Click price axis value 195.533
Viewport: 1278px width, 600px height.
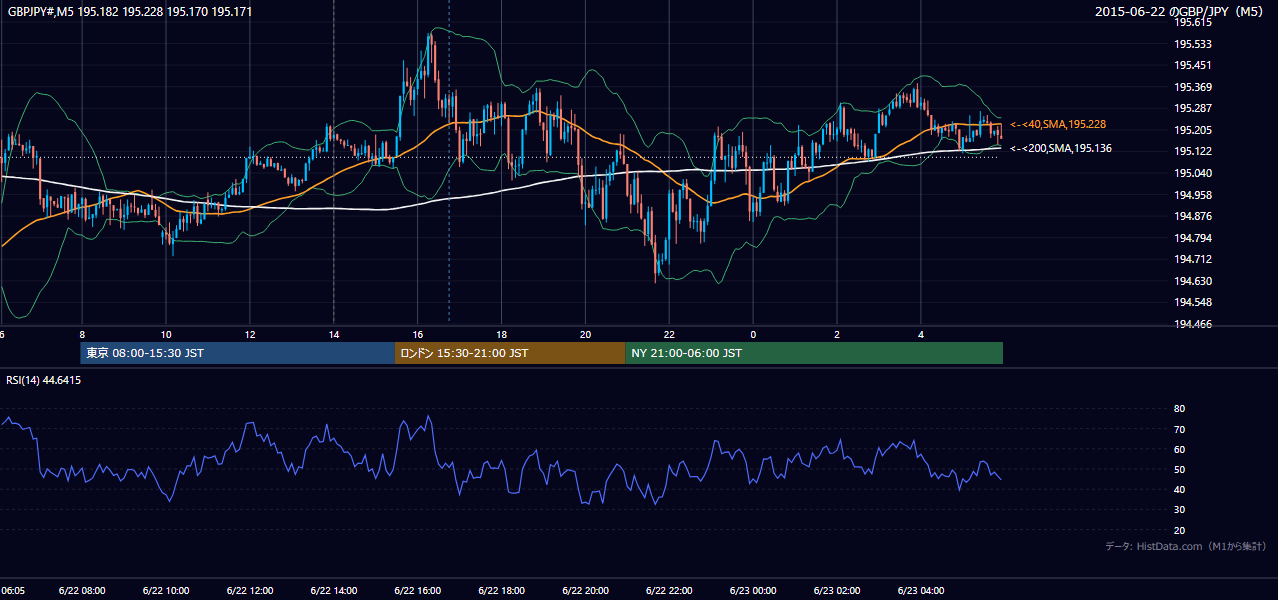1192,44
